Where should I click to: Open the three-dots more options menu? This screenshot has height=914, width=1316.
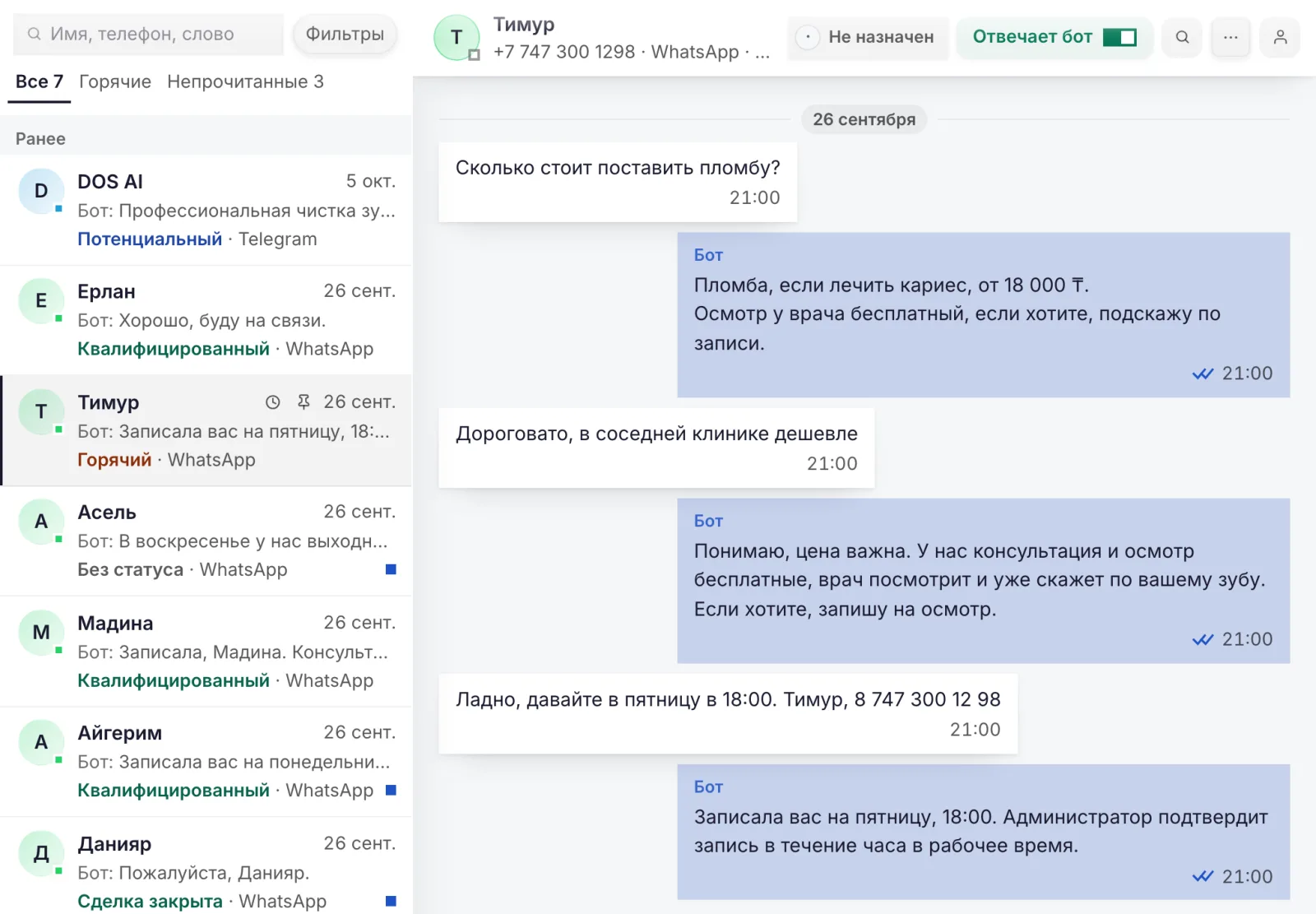pyautogui.click(x=1230, y=37)
